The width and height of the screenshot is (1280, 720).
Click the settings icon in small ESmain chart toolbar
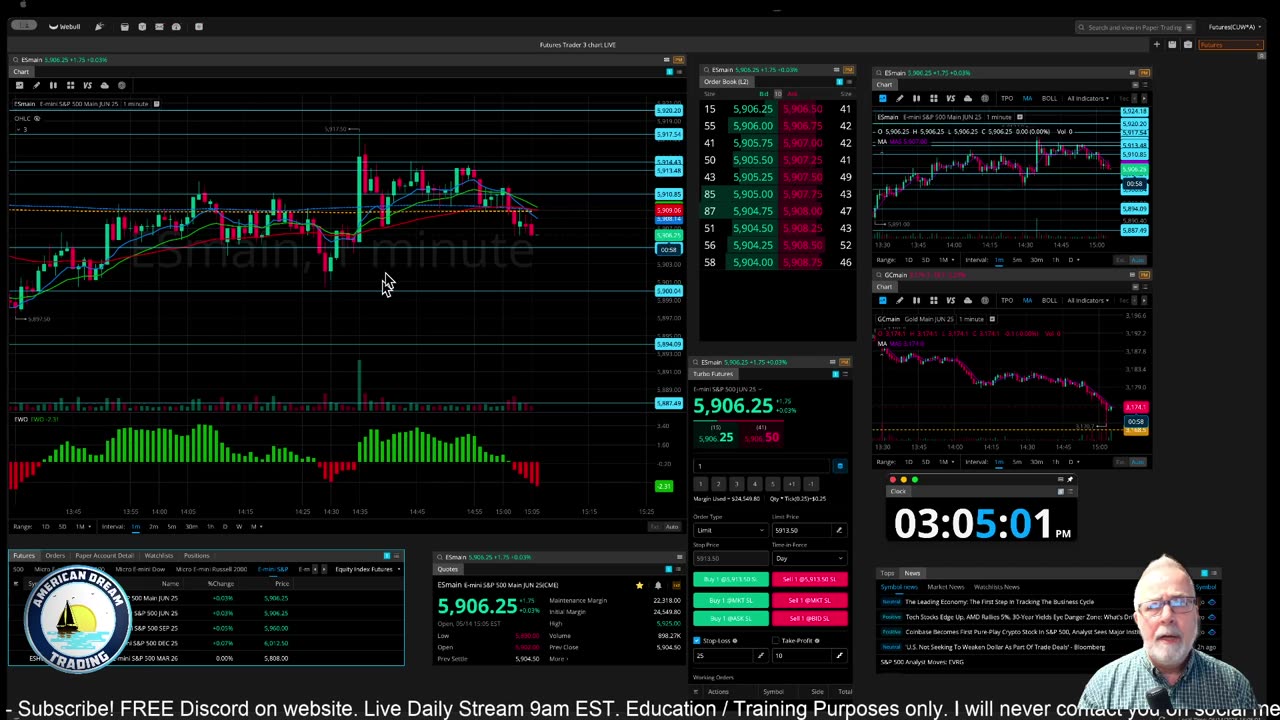point(984,98)
